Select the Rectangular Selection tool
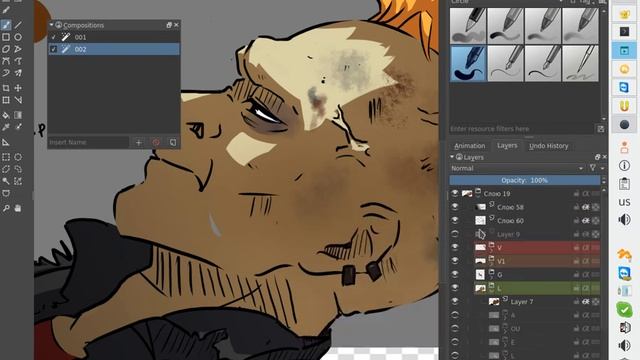640x360 pixels. [6, 157]
